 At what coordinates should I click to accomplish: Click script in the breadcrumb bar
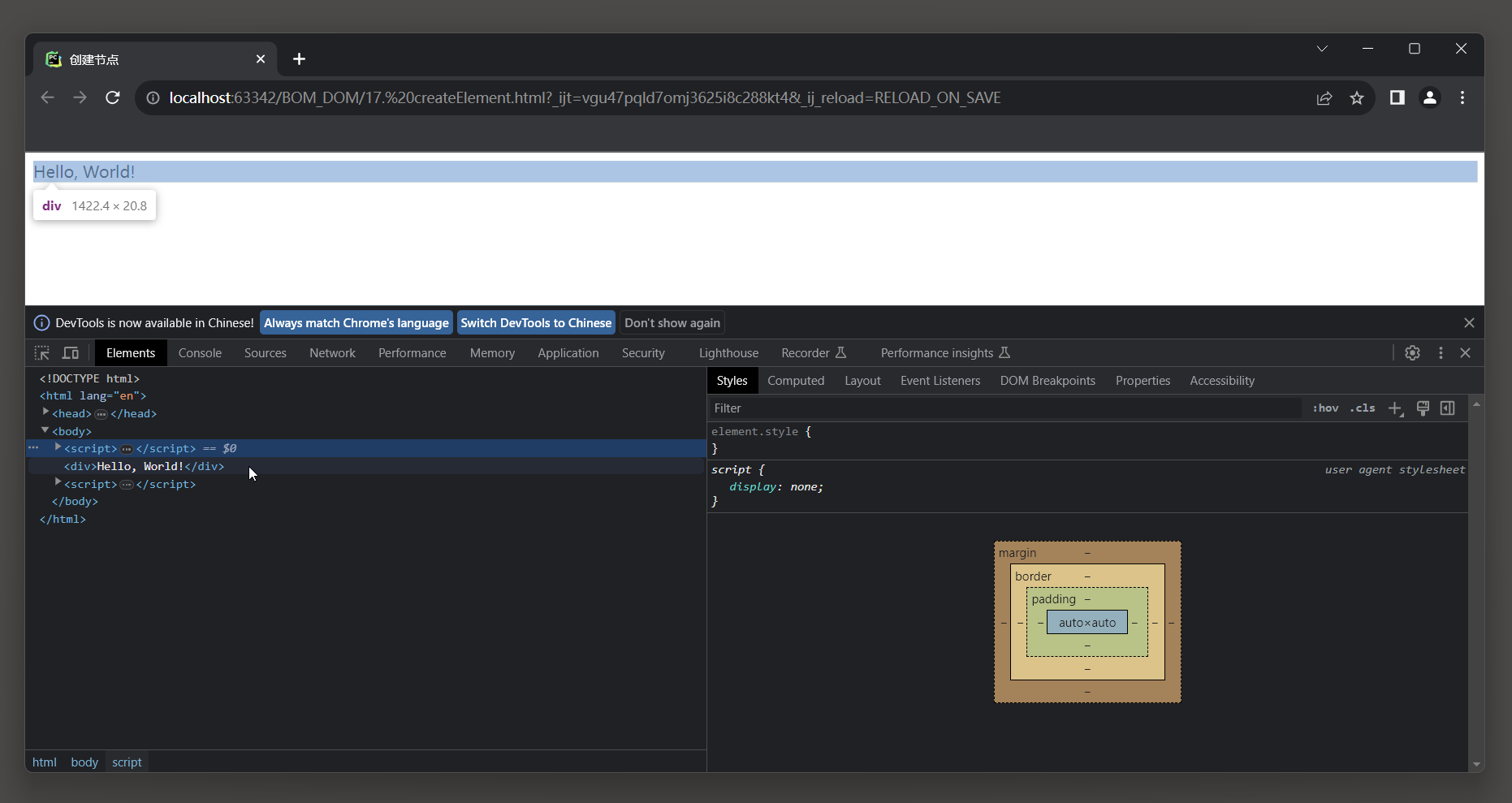click(x=127, y=762)
